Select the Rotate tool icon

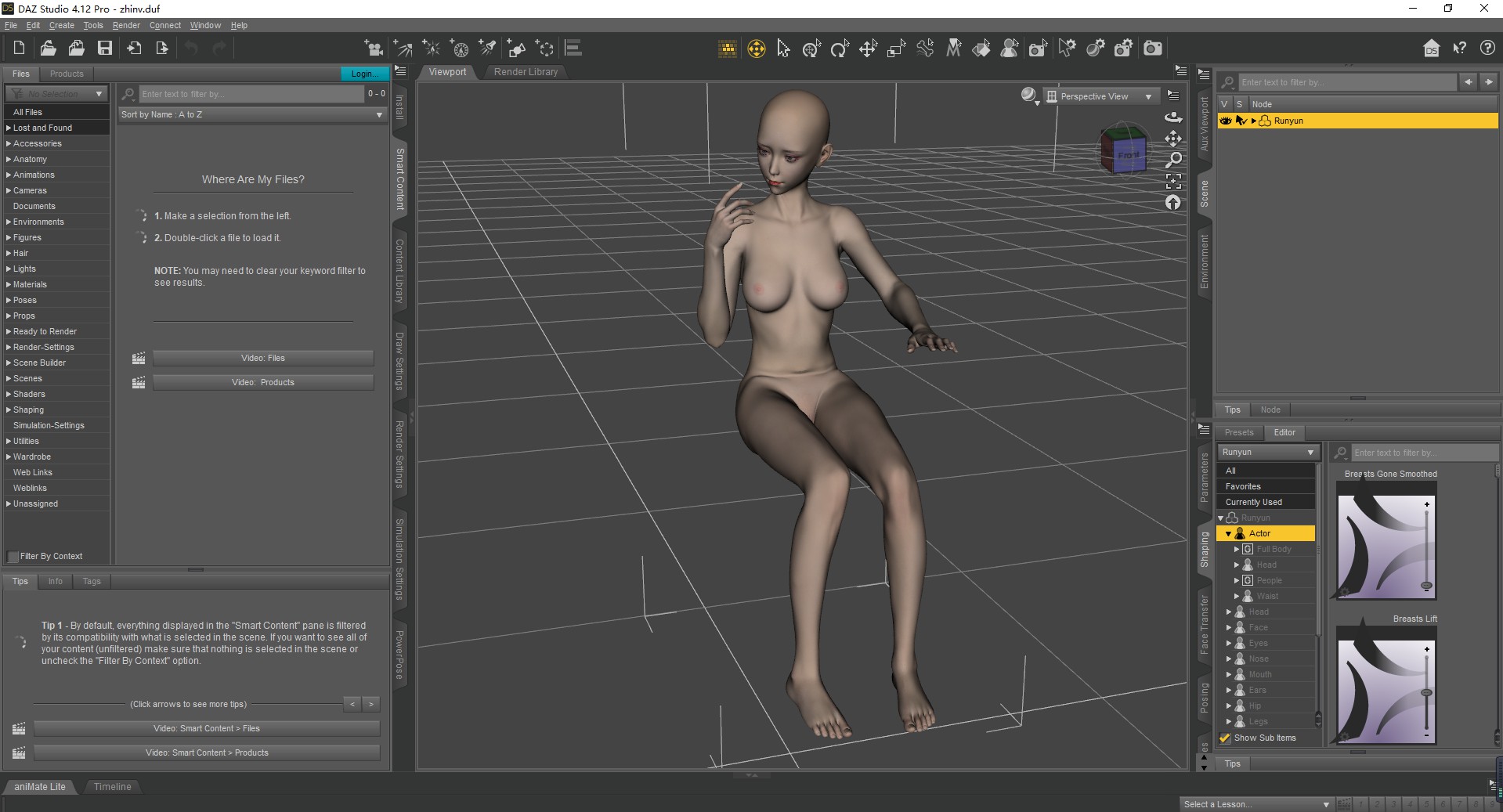pyautogui.click(x=840, y=49)
